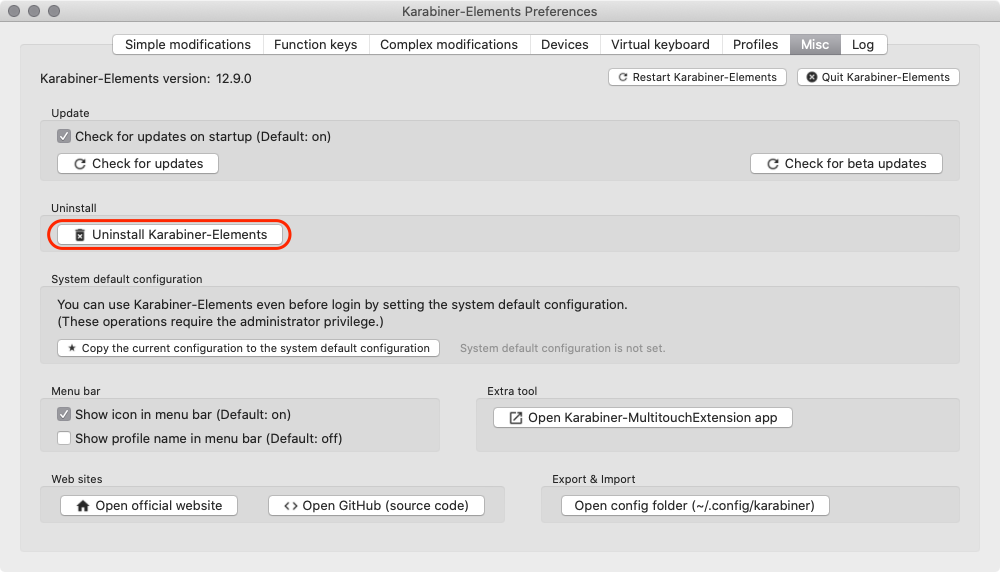The image size is (1000, 572).
Task: Open Karabiner-MultitouchExtension app
Action: (x=643, y=418)
